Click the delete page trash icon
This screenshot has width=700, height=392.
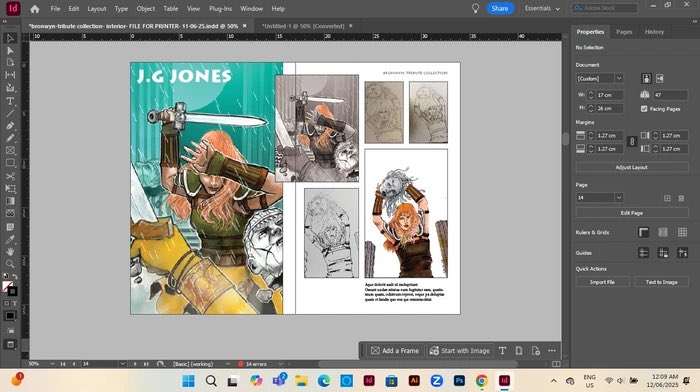pos(681,198)
